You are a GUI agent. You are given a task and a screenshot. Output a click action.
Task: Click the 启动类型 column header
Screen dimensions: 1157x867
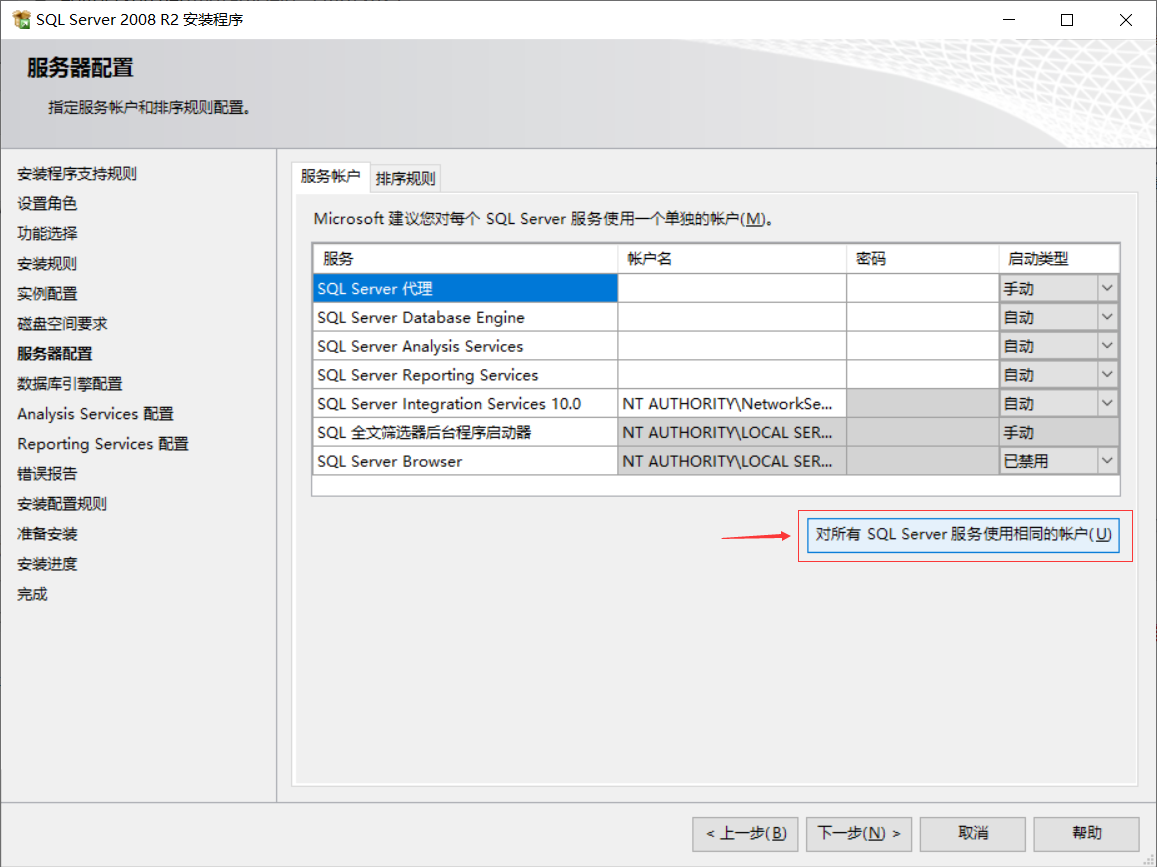coord(1059,259)
